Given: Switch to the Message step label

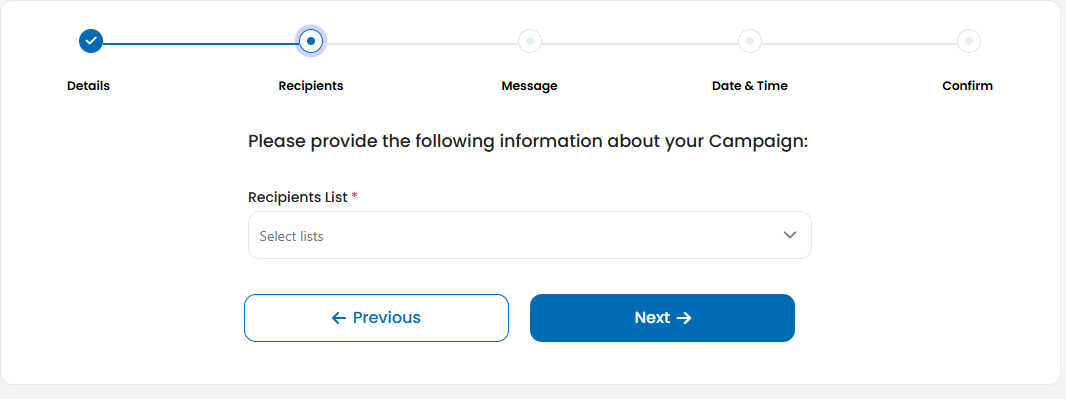Looking at the screenshot, I should (529, 86).
